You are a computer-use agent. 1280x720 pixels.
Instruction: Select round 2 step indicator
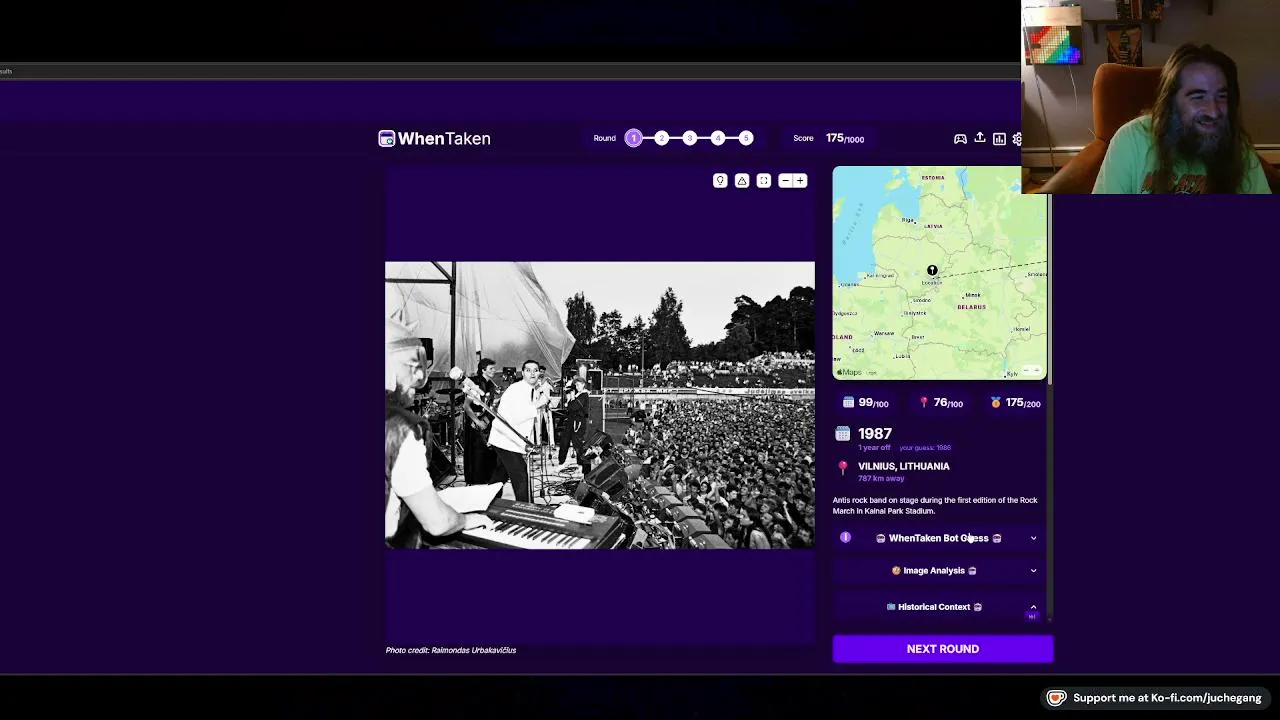661,138
